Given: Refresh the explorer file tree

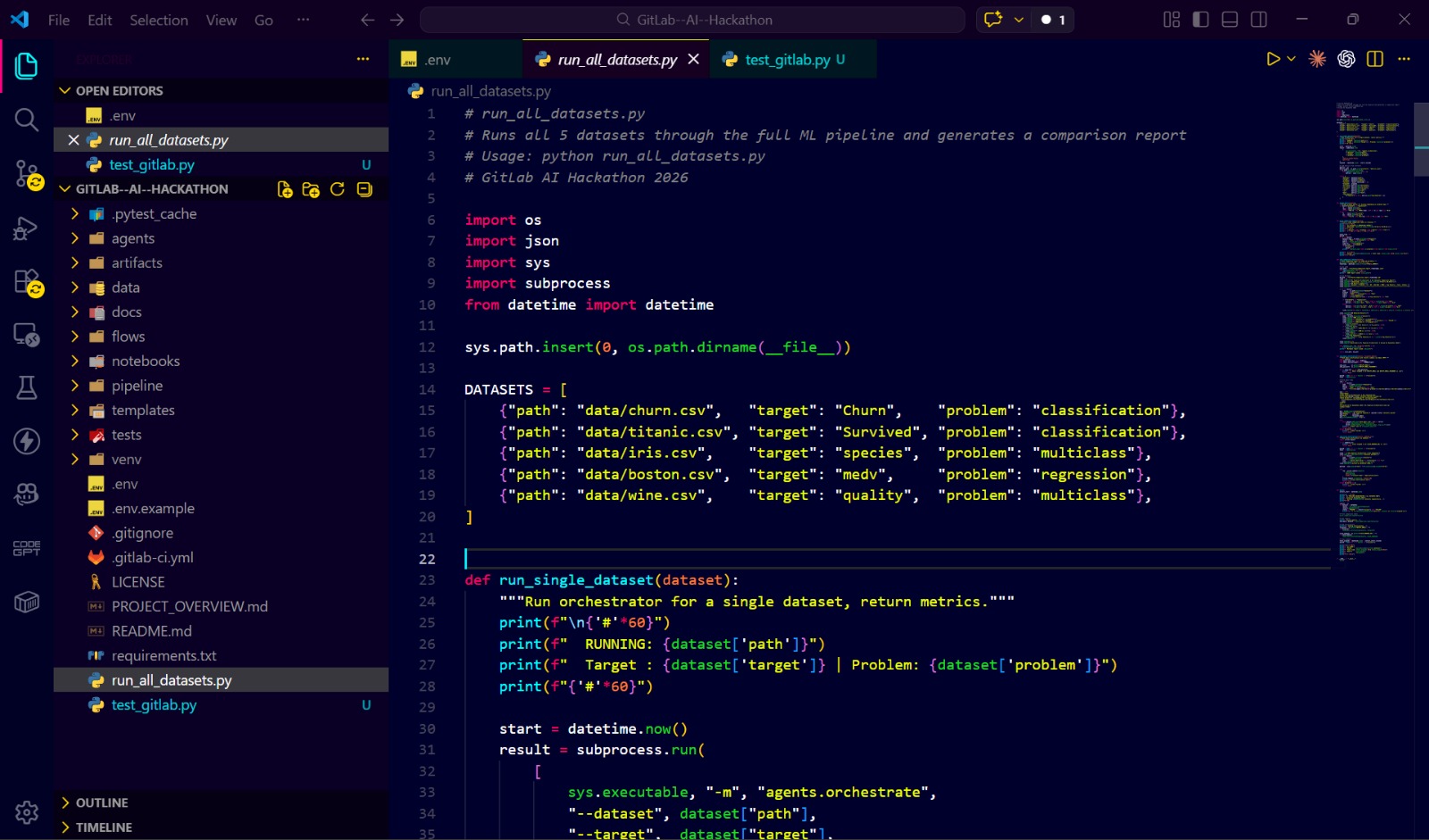Looking at the screenshot, I should [x=338, y=189].
